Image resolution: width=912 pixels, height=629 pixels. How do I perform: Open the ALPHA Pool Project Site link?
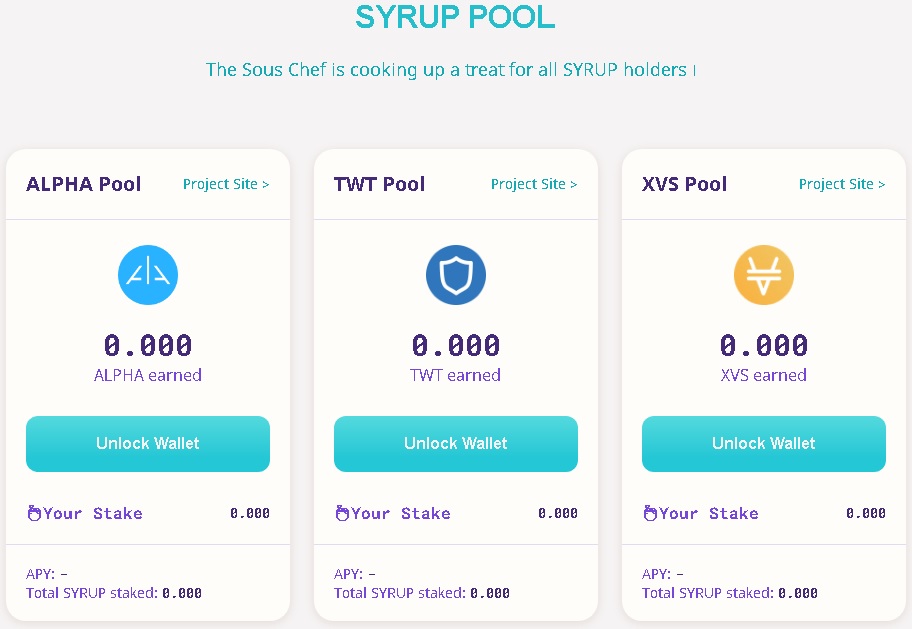pyautogui.click(x=226, y=184)
